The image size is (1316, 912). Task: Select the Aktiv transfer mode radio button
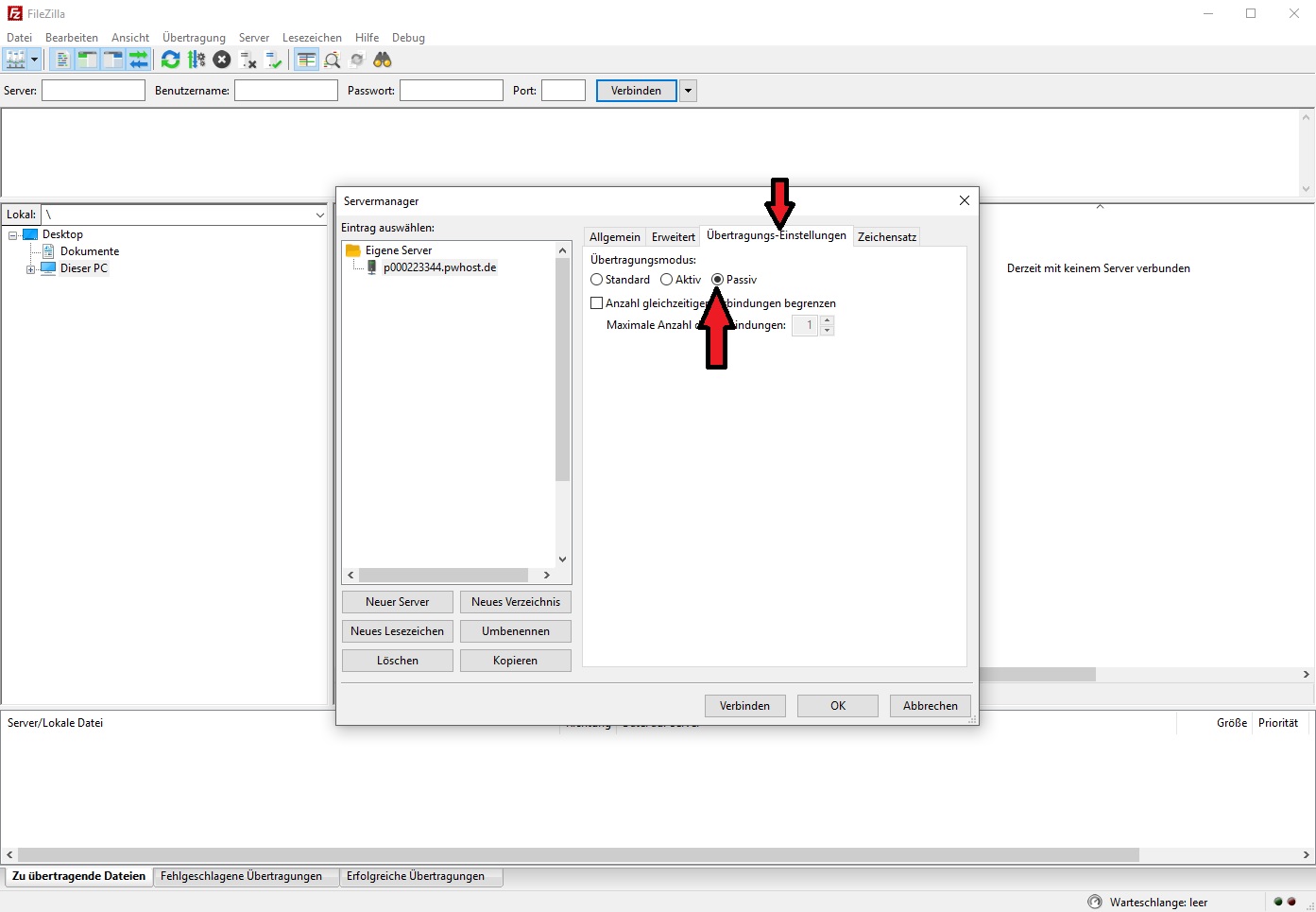coord(667,280)
